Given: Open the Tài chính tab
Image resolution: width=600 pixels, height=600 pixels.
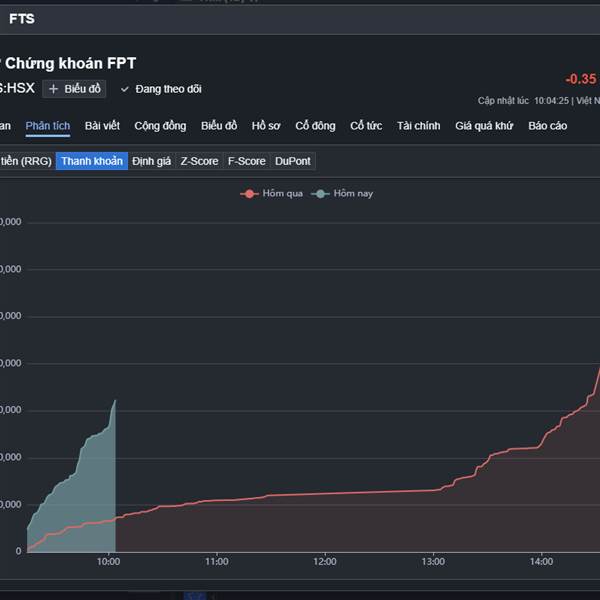Looking at the screenshot, I should click(418, 126).
